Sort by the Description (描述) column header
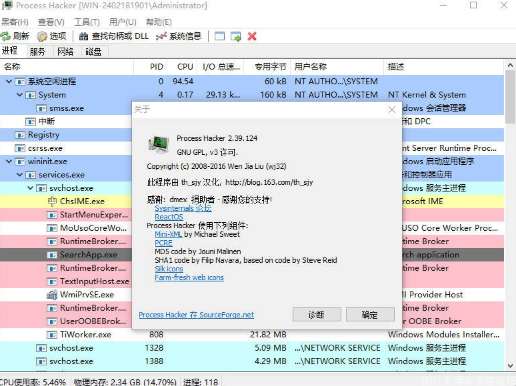516x386 pixels. [x=443, y=67]
